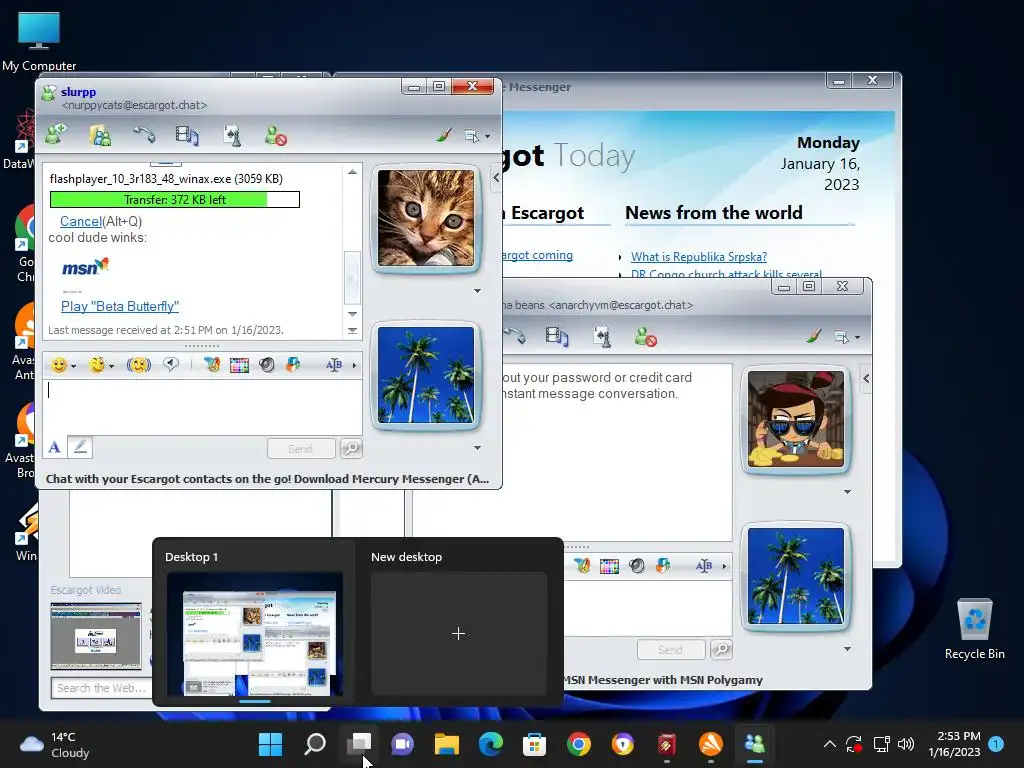
Task: Choose a background in slurpp chat
Action: click(239, 365)
